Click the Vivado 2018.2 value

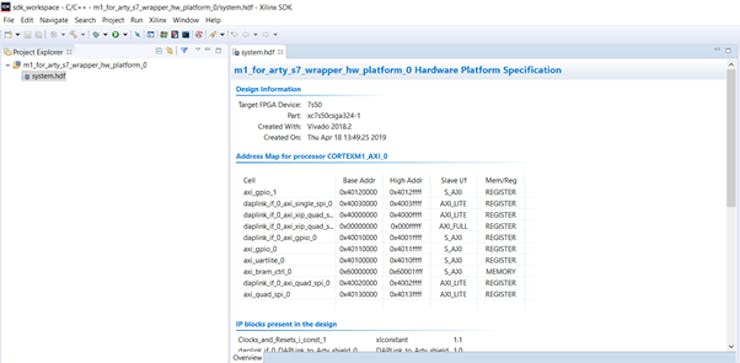point(329,127)
